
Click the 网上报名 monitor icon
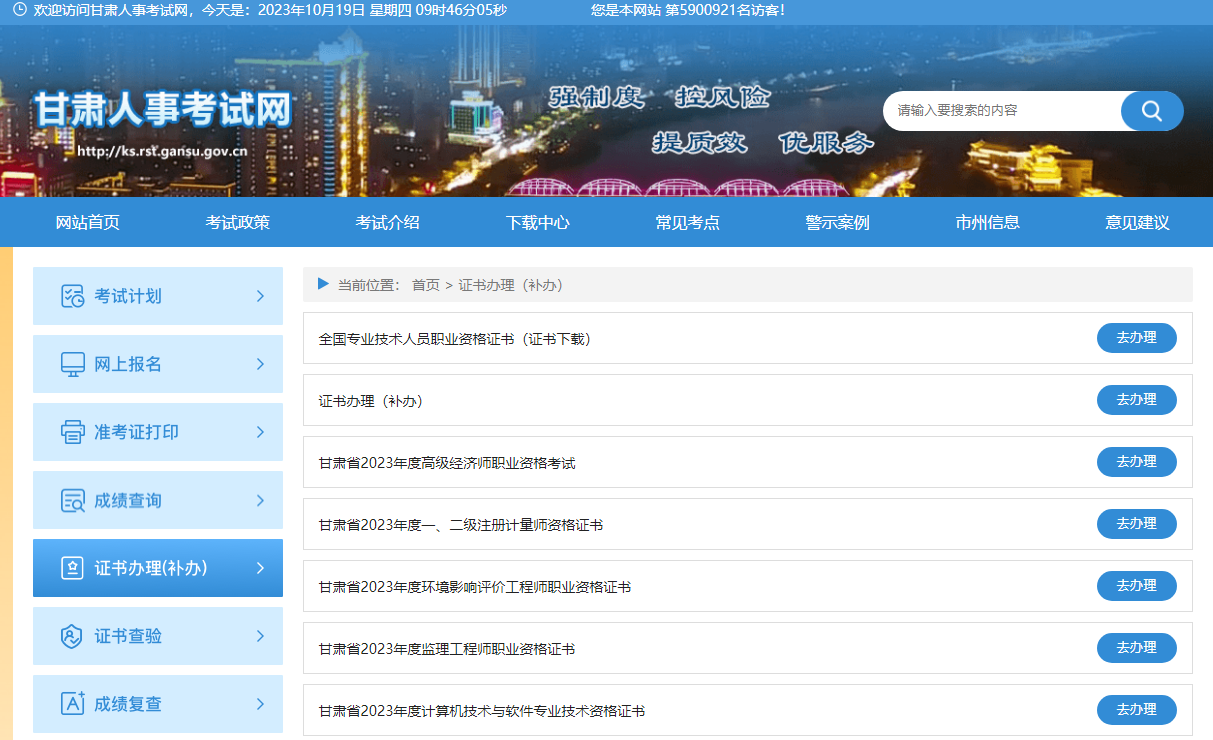pyautogui.click(x=72, y=364)
